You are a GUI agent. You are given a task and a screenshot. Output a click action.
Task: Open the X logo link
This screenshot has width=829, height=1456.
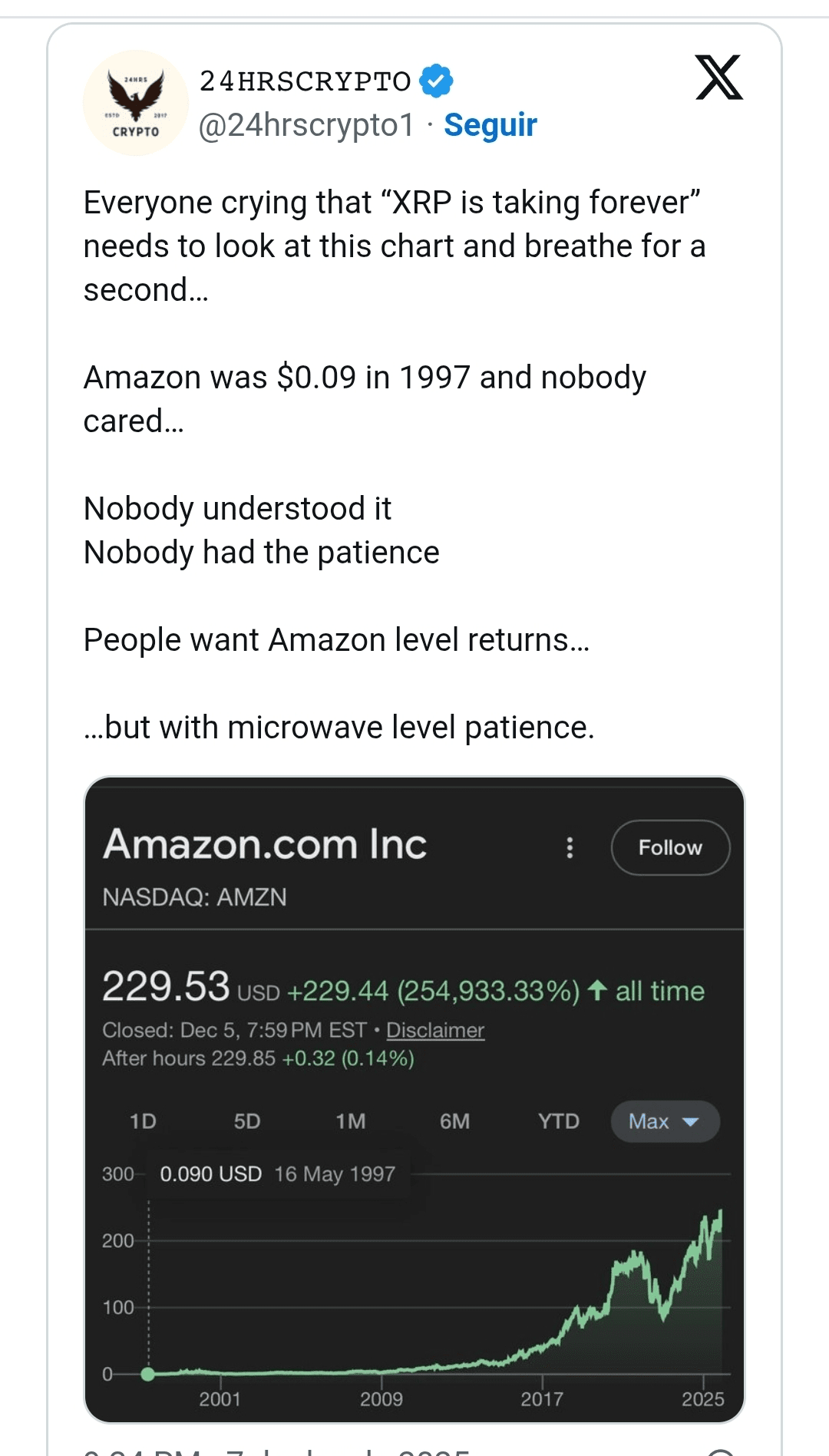718,78
